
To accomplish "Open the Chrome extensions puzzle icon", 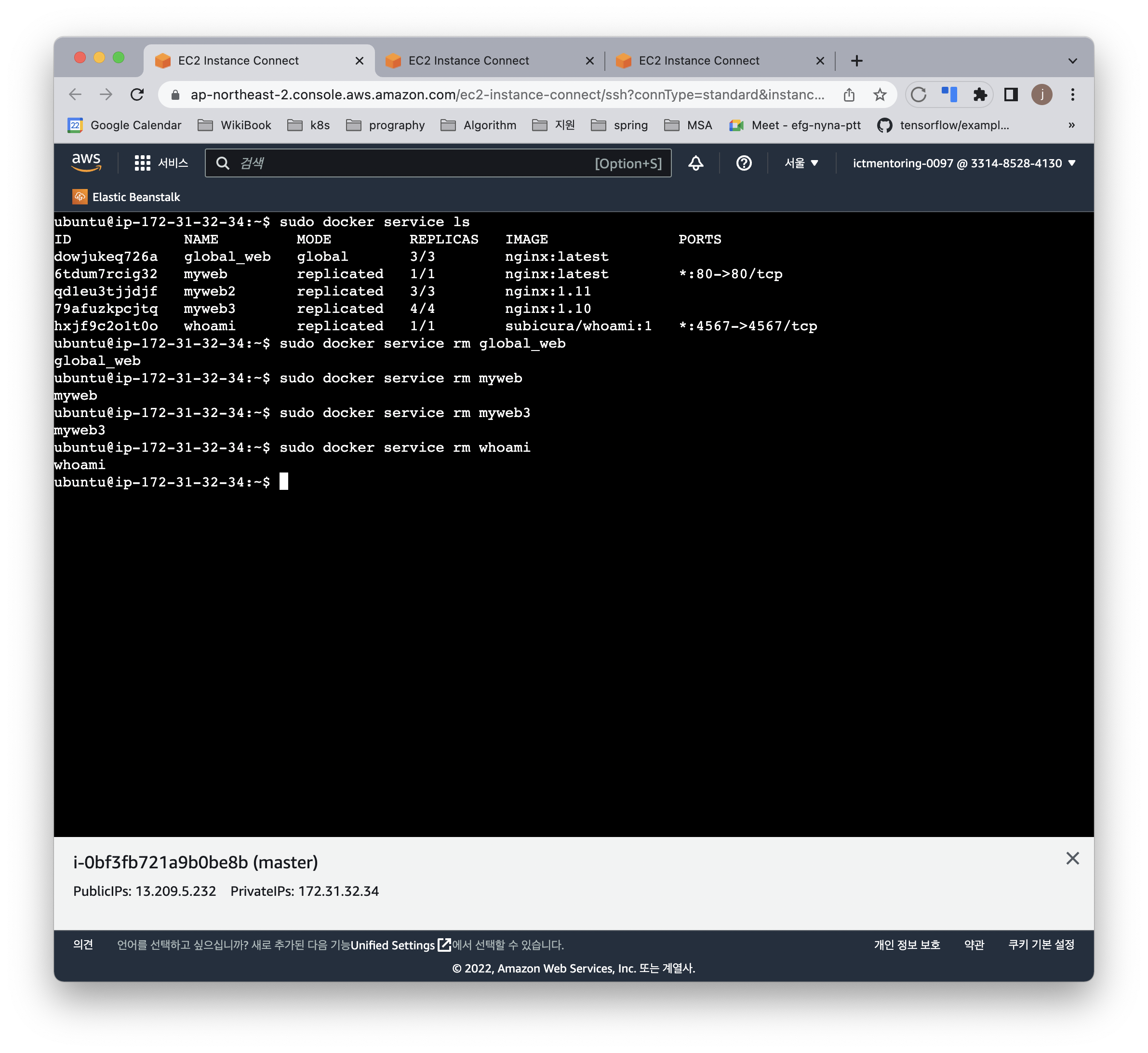I will (979, 94).
